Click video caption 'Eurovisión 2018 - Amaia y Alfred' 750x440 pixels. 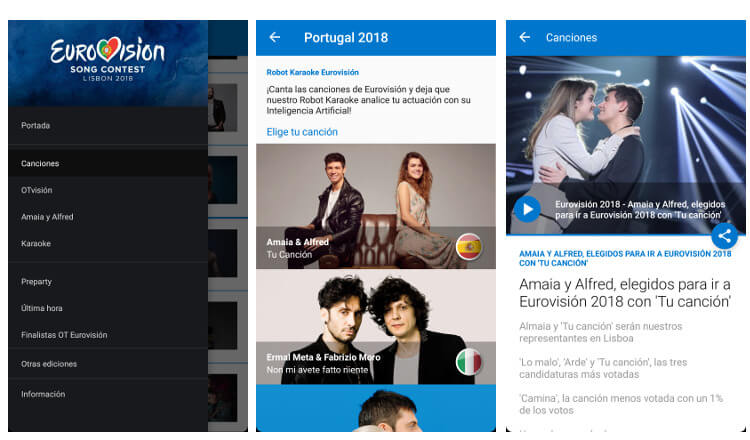(640, 209)
